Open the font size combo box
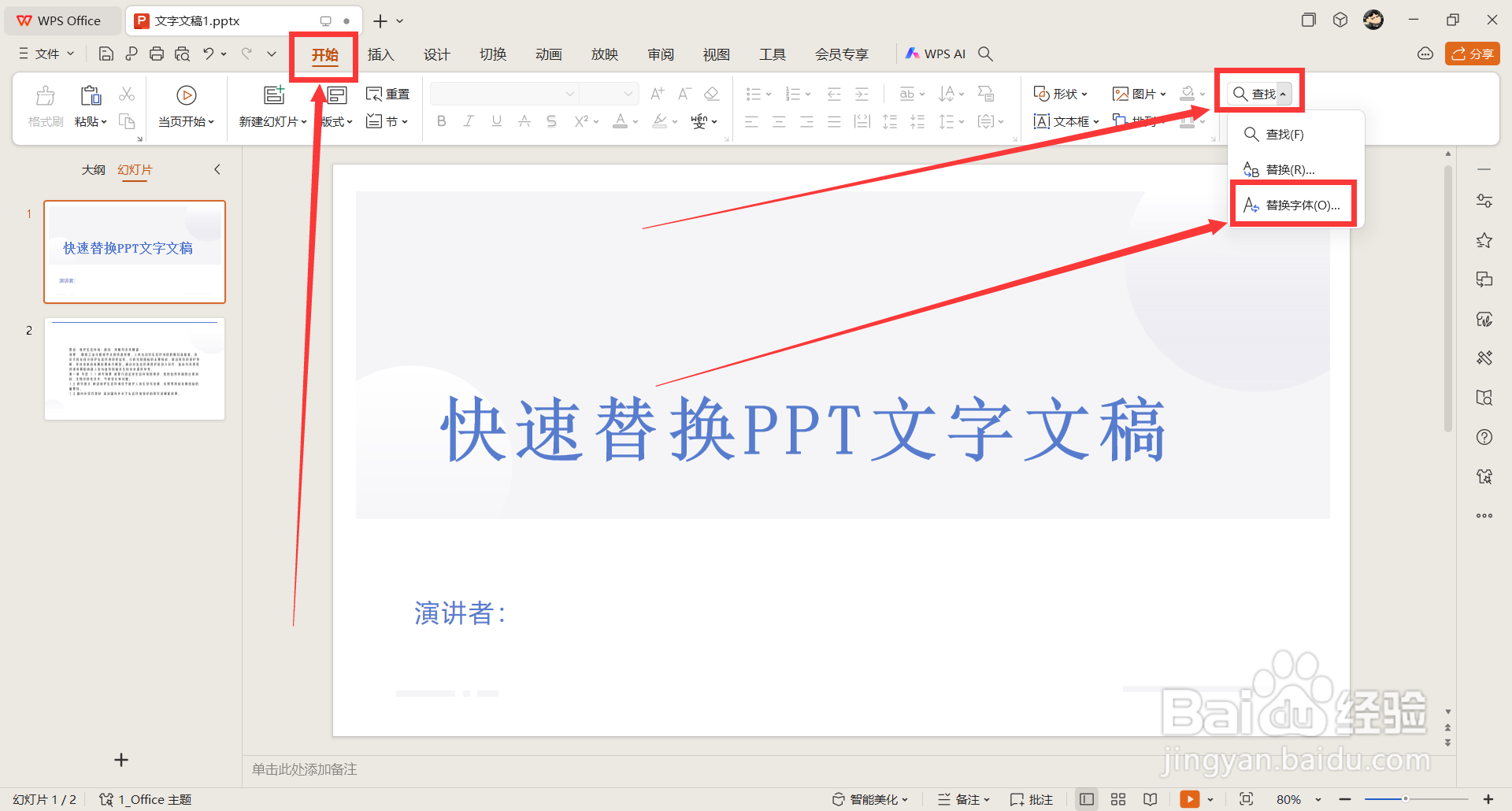Viewport: 1512px width, 811px height. tap(608, 94)
